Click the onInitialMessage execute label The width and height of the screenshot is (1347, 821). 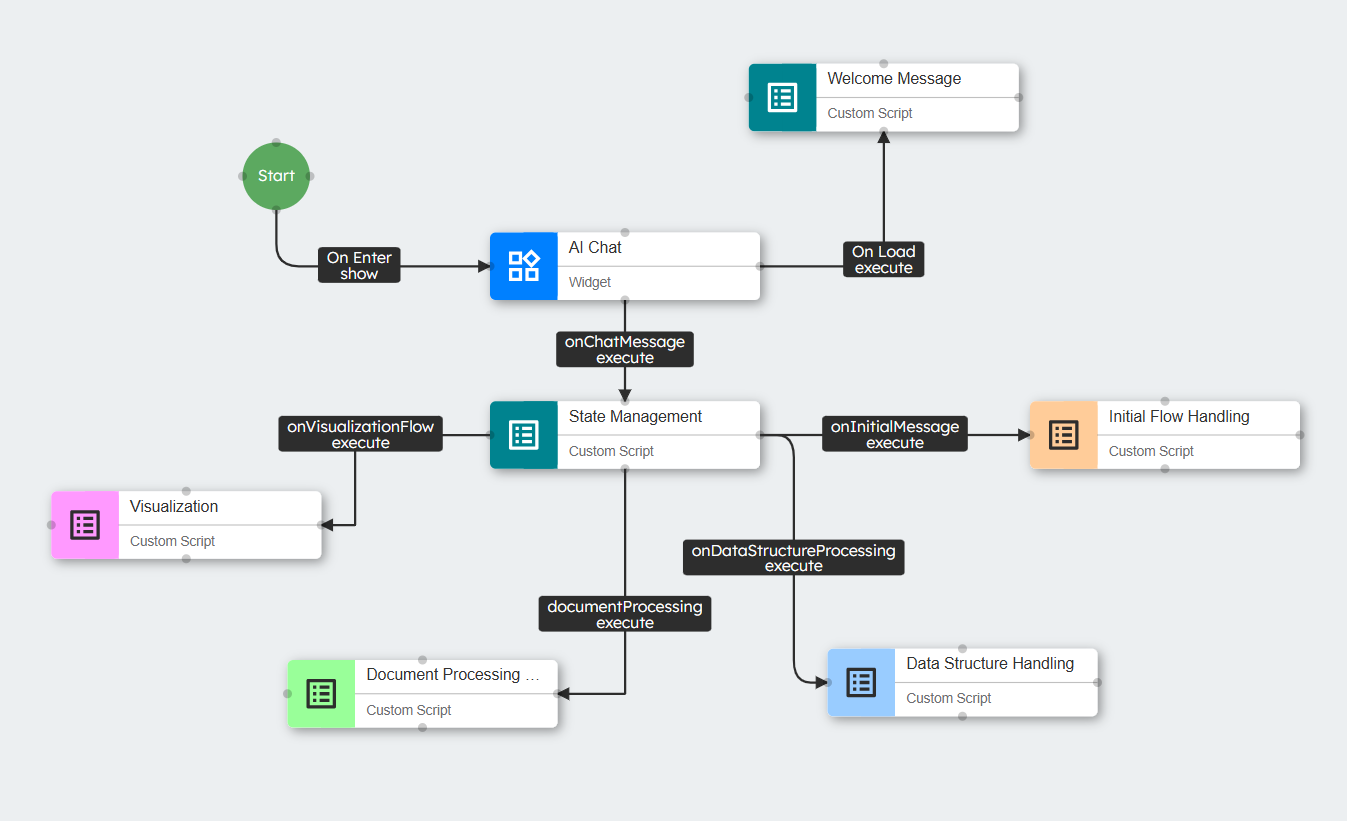click(x=894, y=434)
